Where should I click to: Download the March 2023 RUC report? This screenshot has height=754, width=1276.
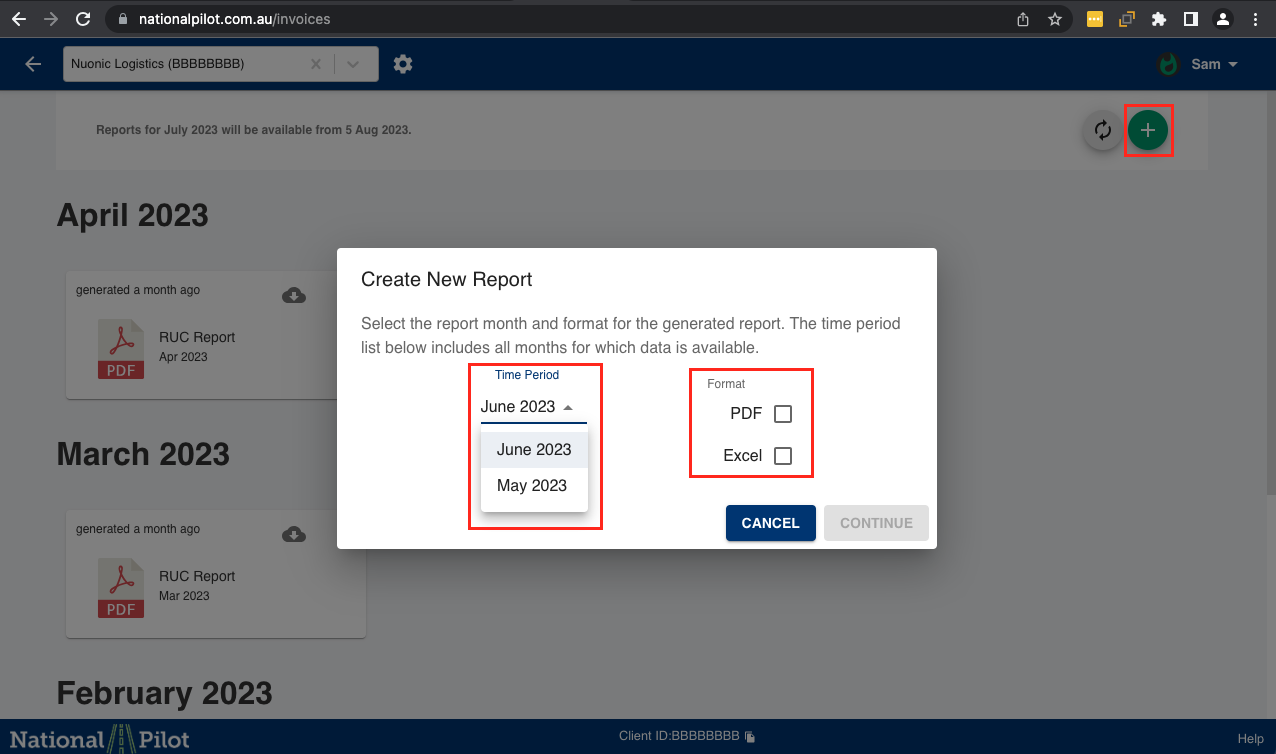tap(294, 534)
